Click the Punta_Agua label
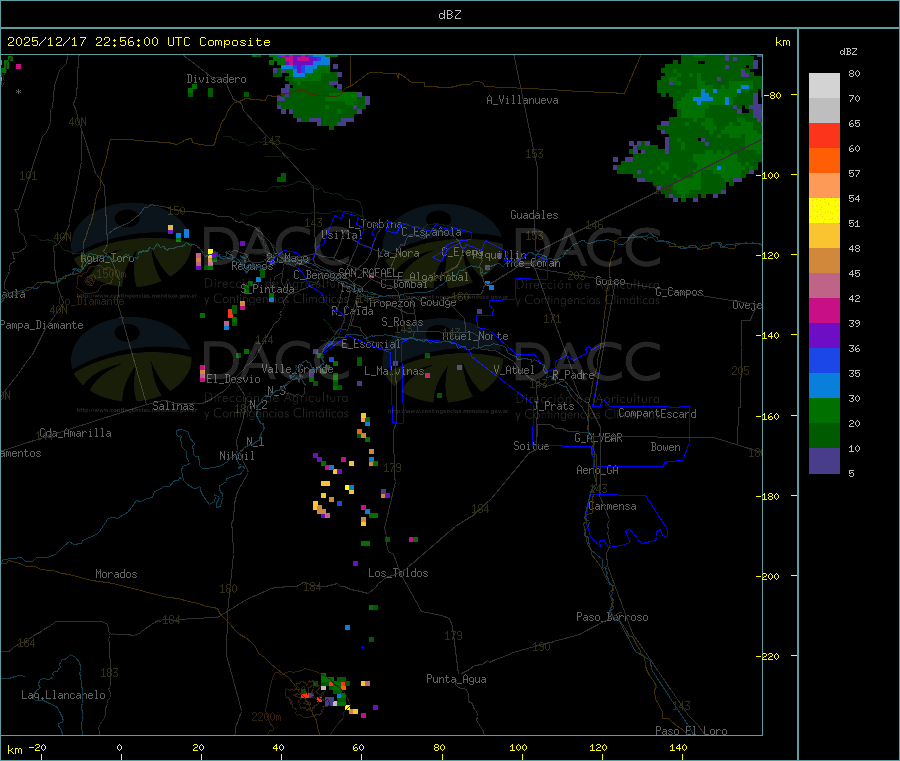900x761 pixels. (x=456, y=679)
